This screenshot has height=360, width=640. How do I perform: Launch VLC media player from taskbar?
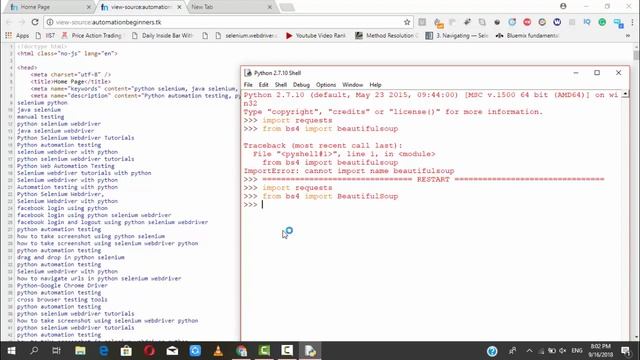218,351
